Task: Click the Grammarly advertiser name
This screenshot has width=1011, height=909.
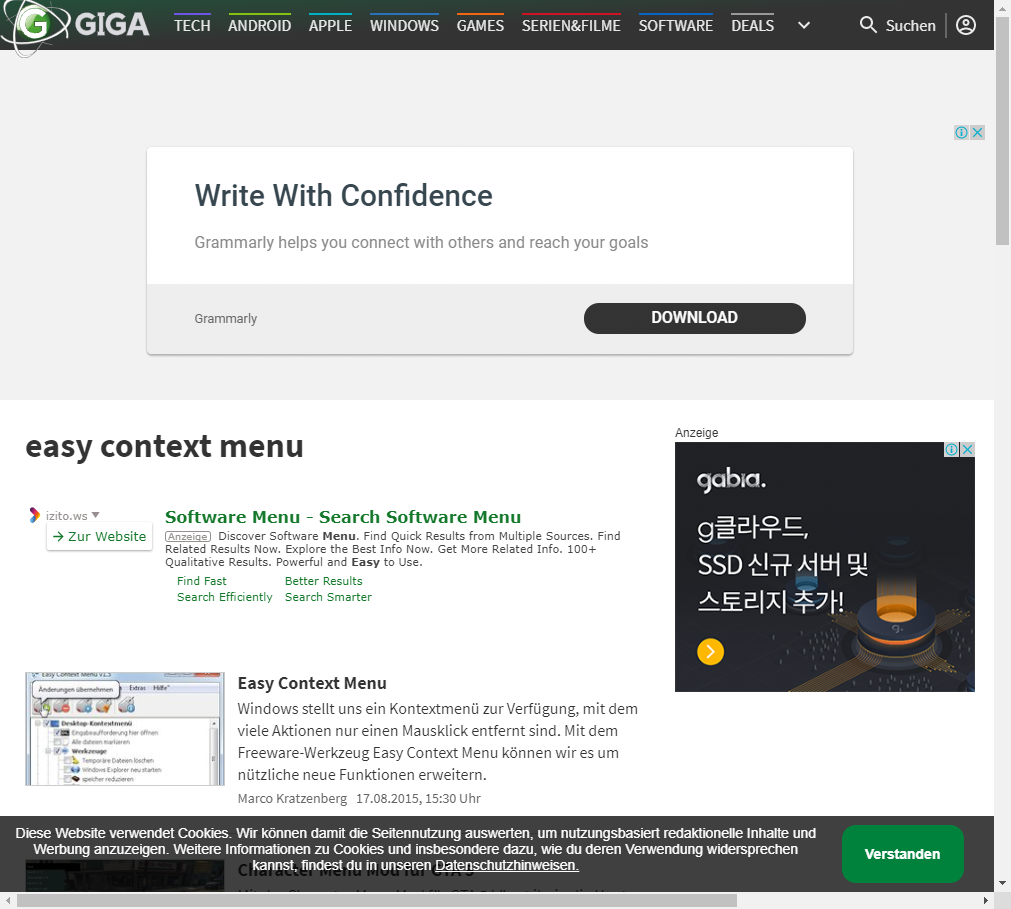Action: pos(226,318)
